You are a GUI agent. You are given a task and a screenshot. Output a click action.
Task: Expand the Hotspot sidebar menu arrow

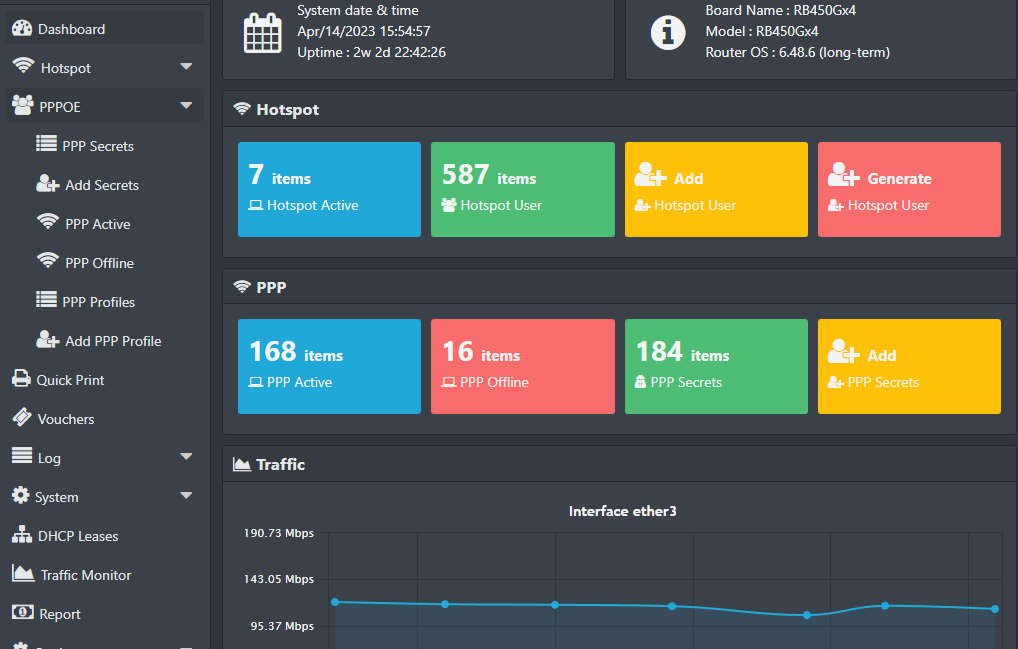(186, 67)
